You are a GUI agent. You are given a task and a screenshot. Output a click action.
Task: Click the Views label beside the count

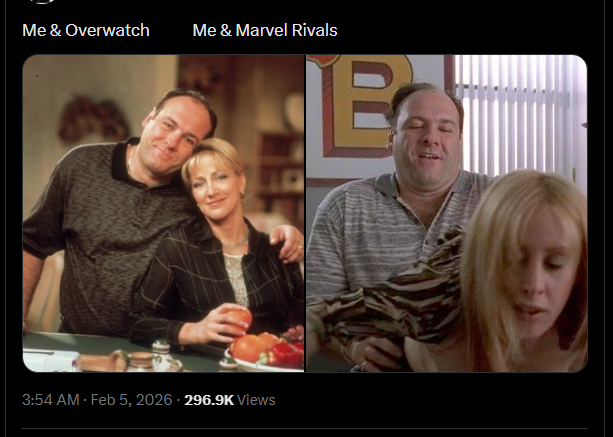[x=256, y=400]
